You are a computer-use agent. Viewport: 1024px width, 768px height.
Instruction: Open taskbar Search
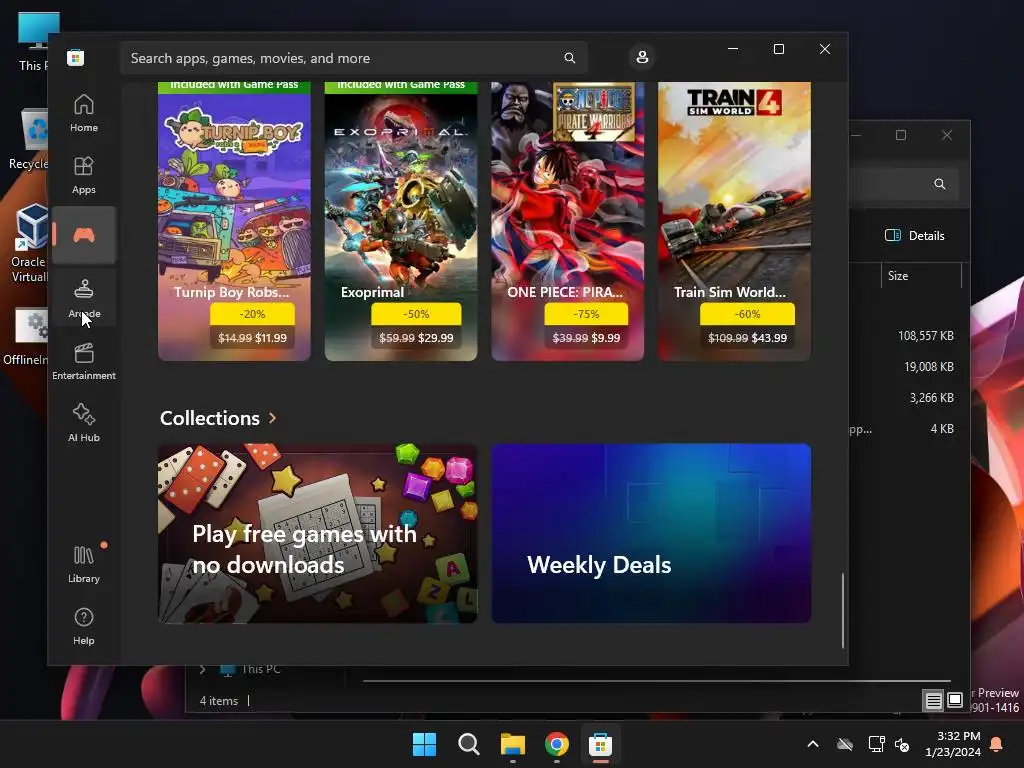point(468,744)
